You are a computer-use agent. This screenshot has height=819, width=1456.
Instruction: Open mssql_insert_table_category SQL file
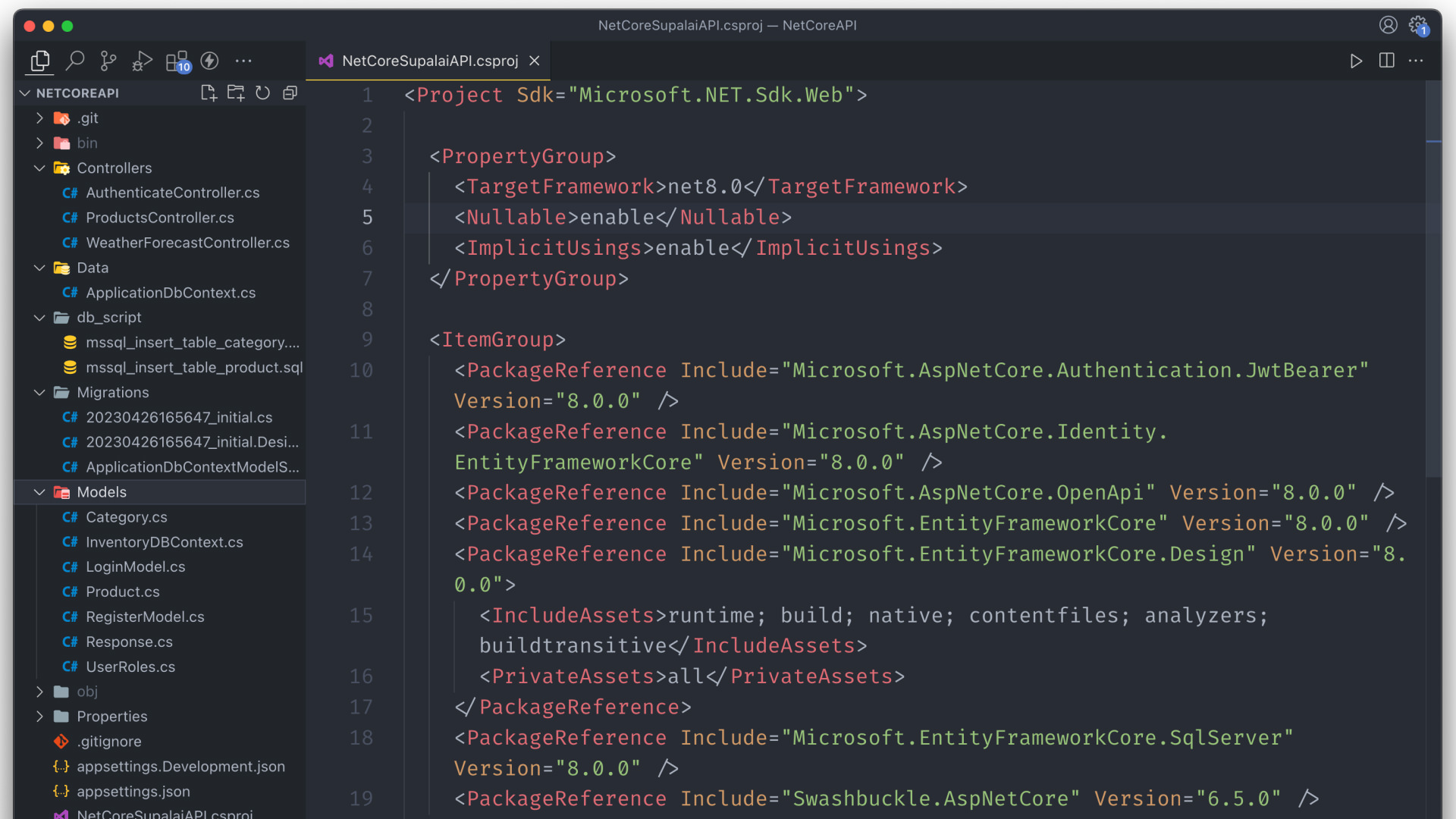160,343
